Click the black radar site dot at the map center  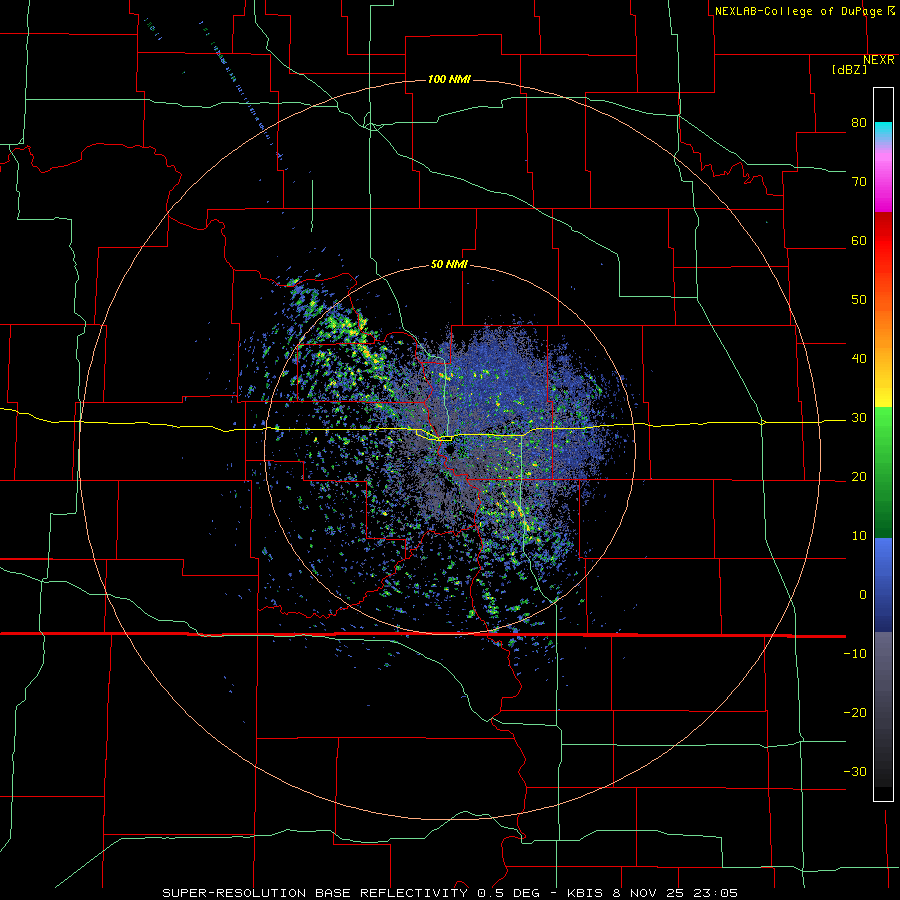coord(449,449)
